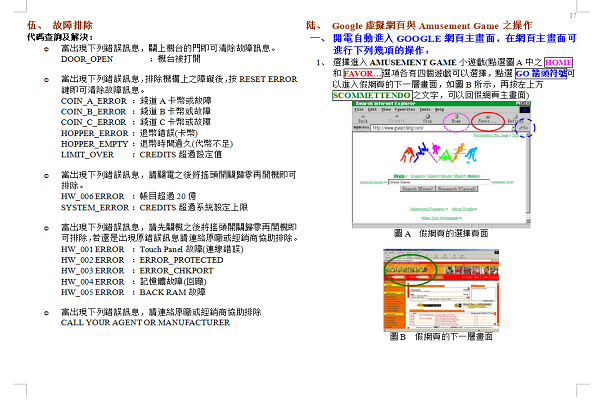The width and height of the screenshot is (600, 400).
Task: Open the Advanced Search link
Action: pos(371,182)
